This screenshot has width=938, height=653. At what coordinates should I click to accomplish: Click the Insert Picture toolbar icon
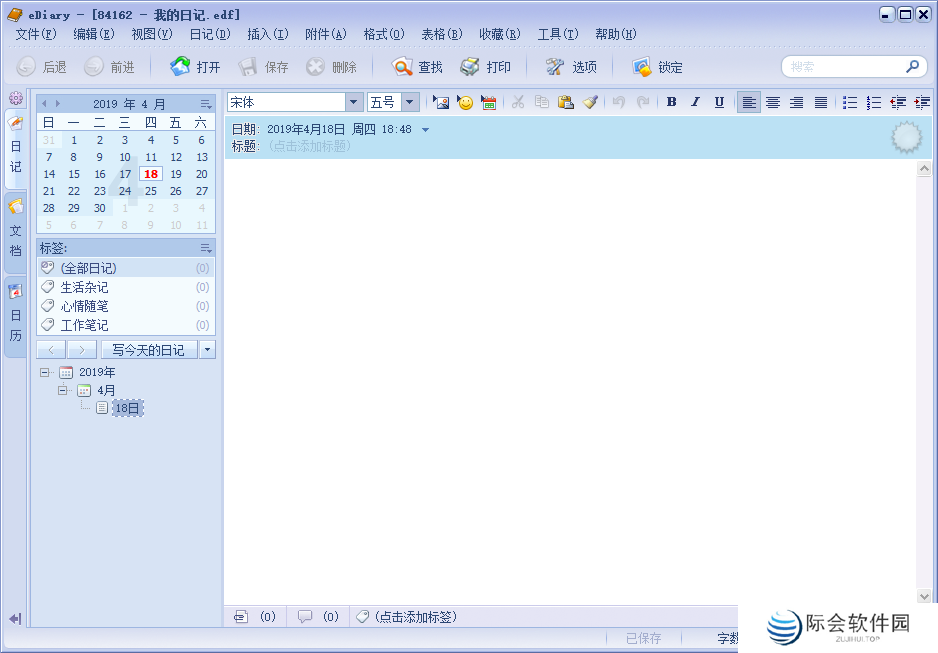tap(441, 102)
